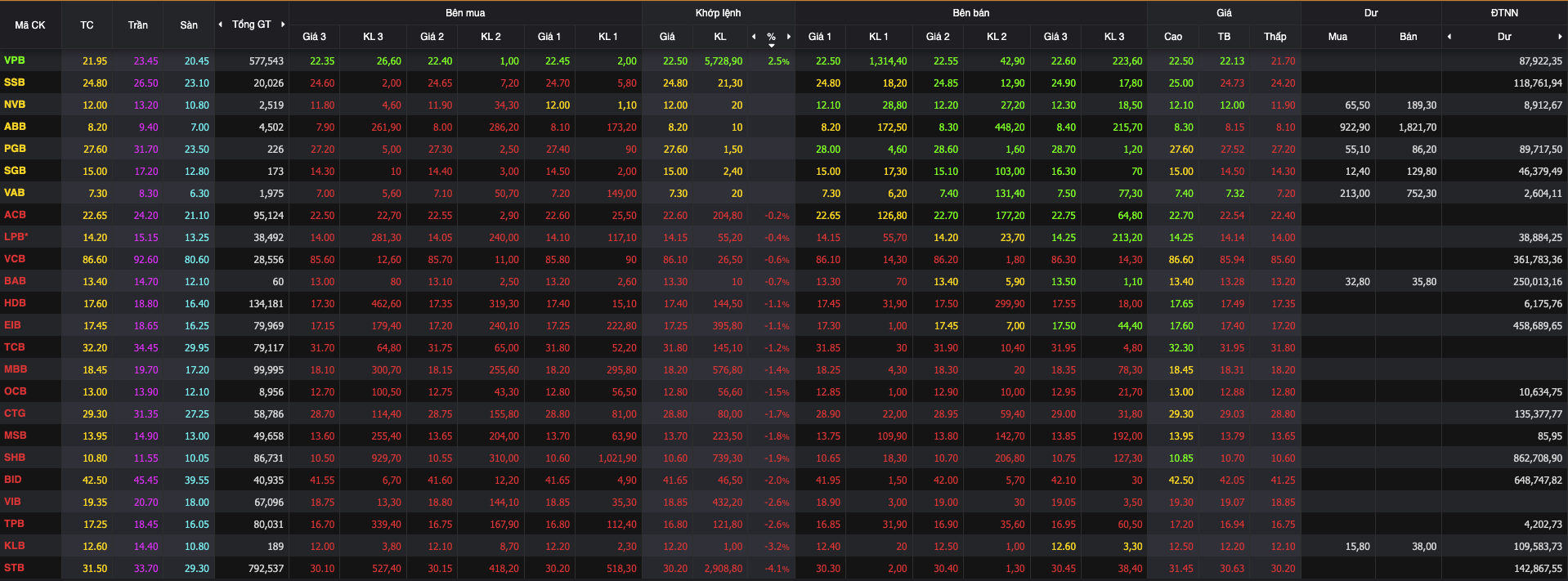1568x581 pixels.
Task: Choose the OCB stock symbol
Action: [x=15, y=391]
